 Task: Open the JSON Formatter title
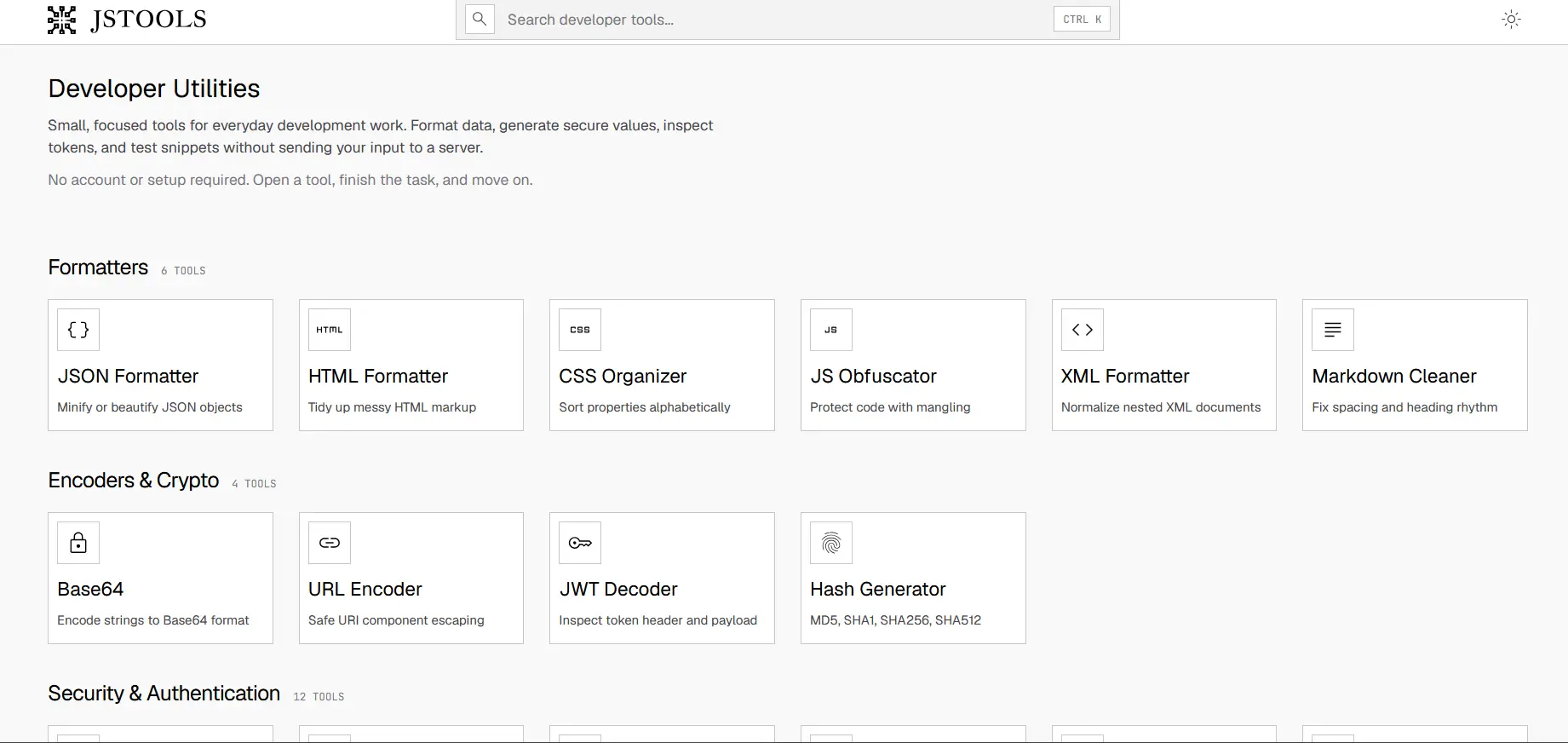pyautogui.click(x=128, y=376)
